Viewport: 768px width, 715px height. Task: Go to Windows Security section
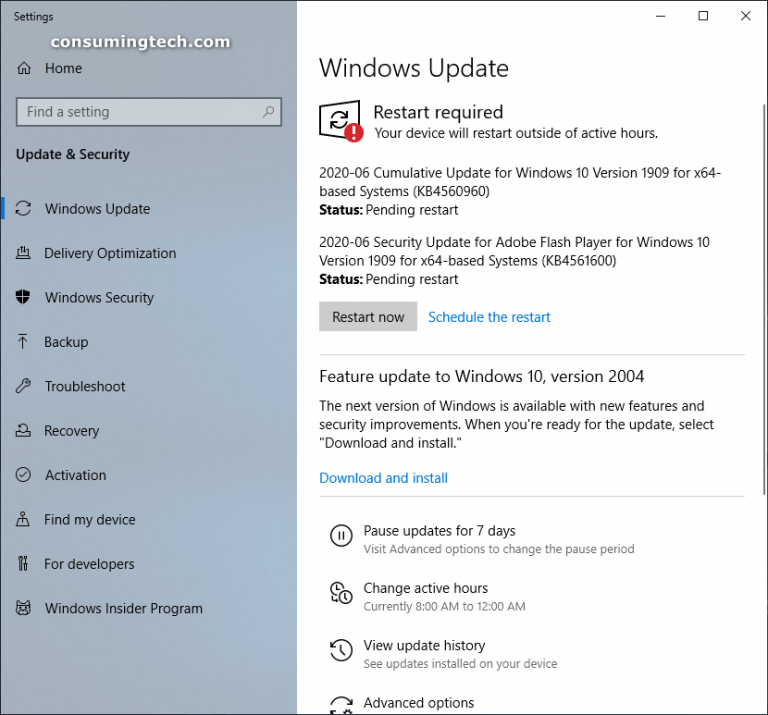pos(99,297)
